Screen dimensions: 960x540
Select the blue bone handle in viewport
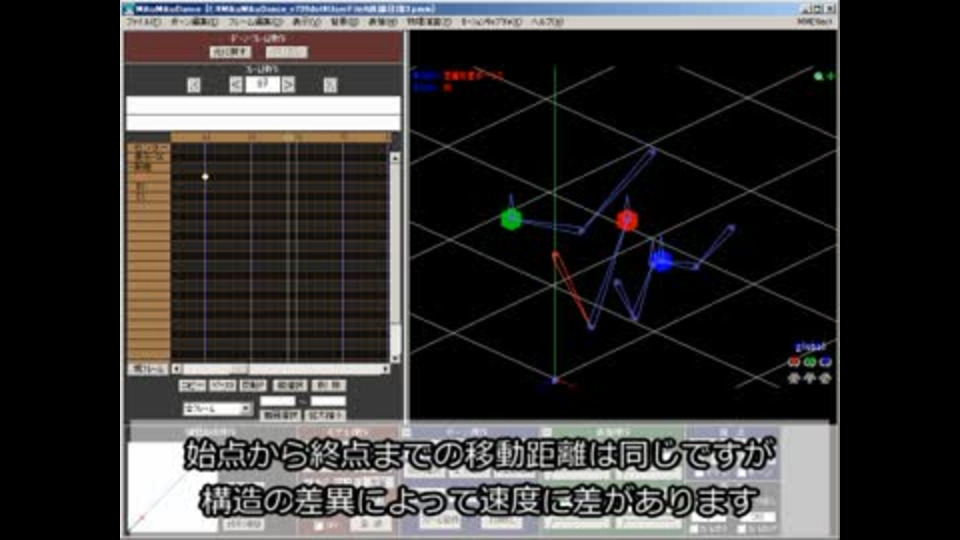pos(661,261)
